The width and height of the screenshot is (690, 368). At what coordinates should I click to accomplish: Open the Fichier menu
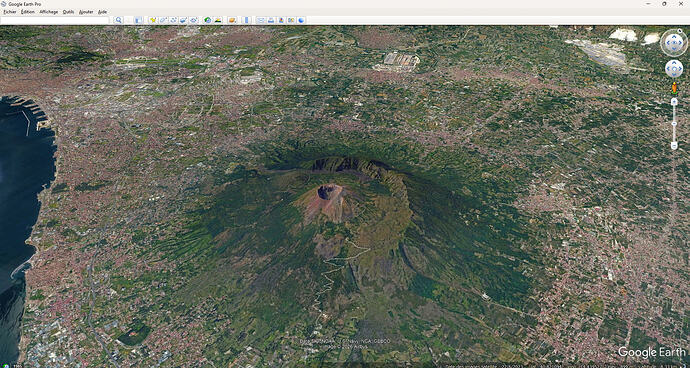point(9,12)
